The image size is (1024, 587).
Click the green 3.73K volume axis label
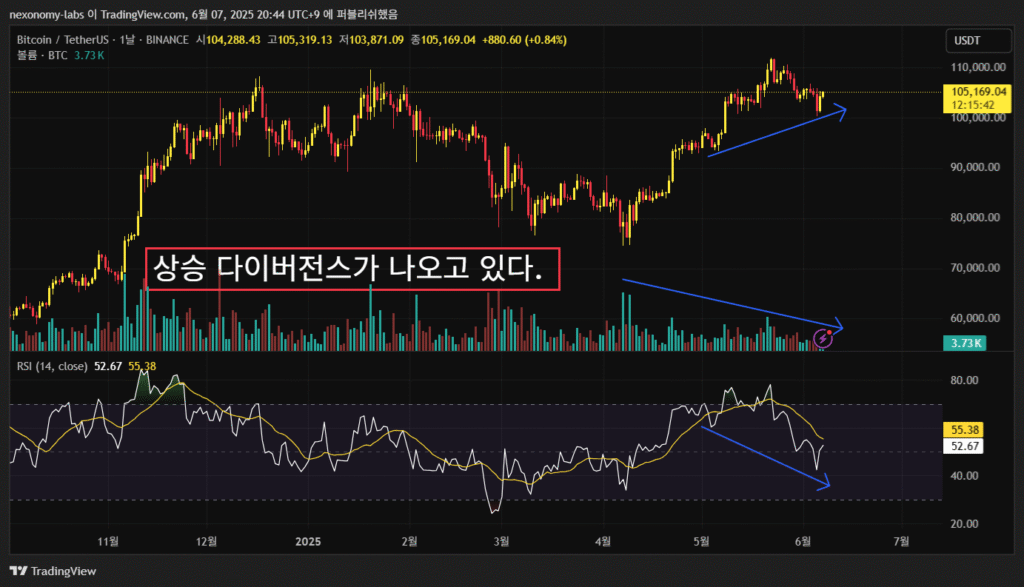pyautogui.click(x=965, y=343)
